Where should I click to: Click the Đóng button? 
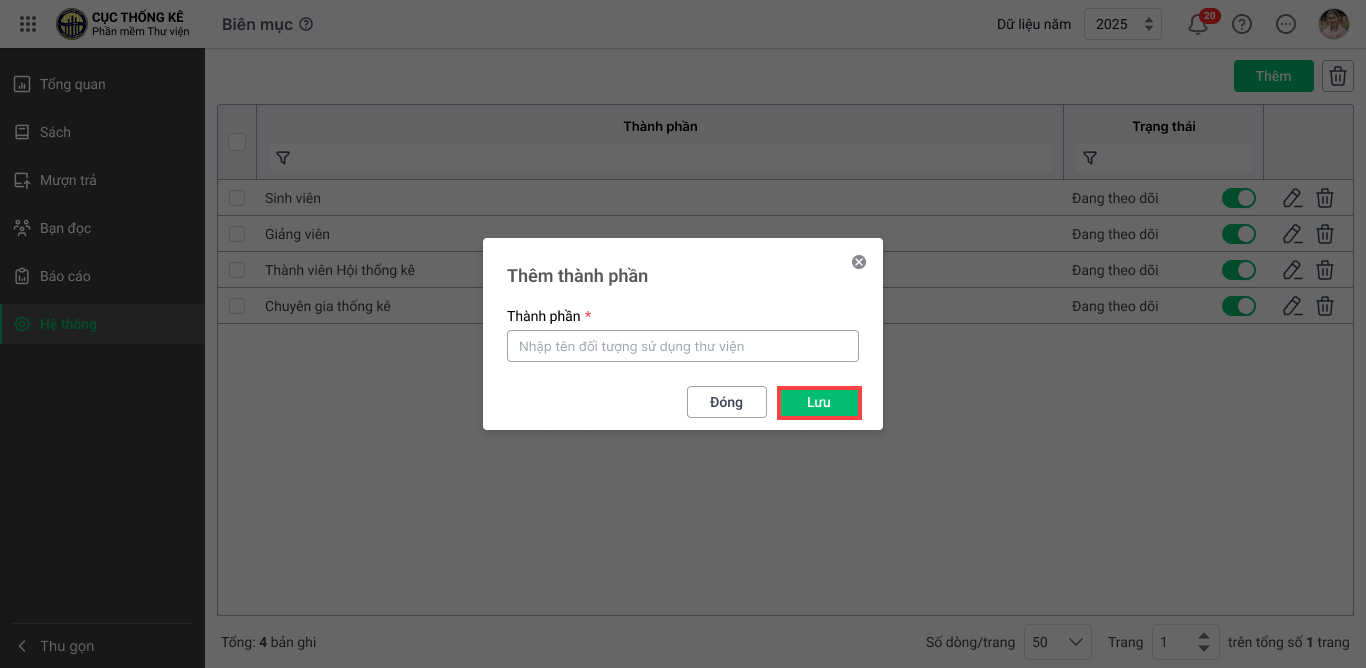[726, 402]
